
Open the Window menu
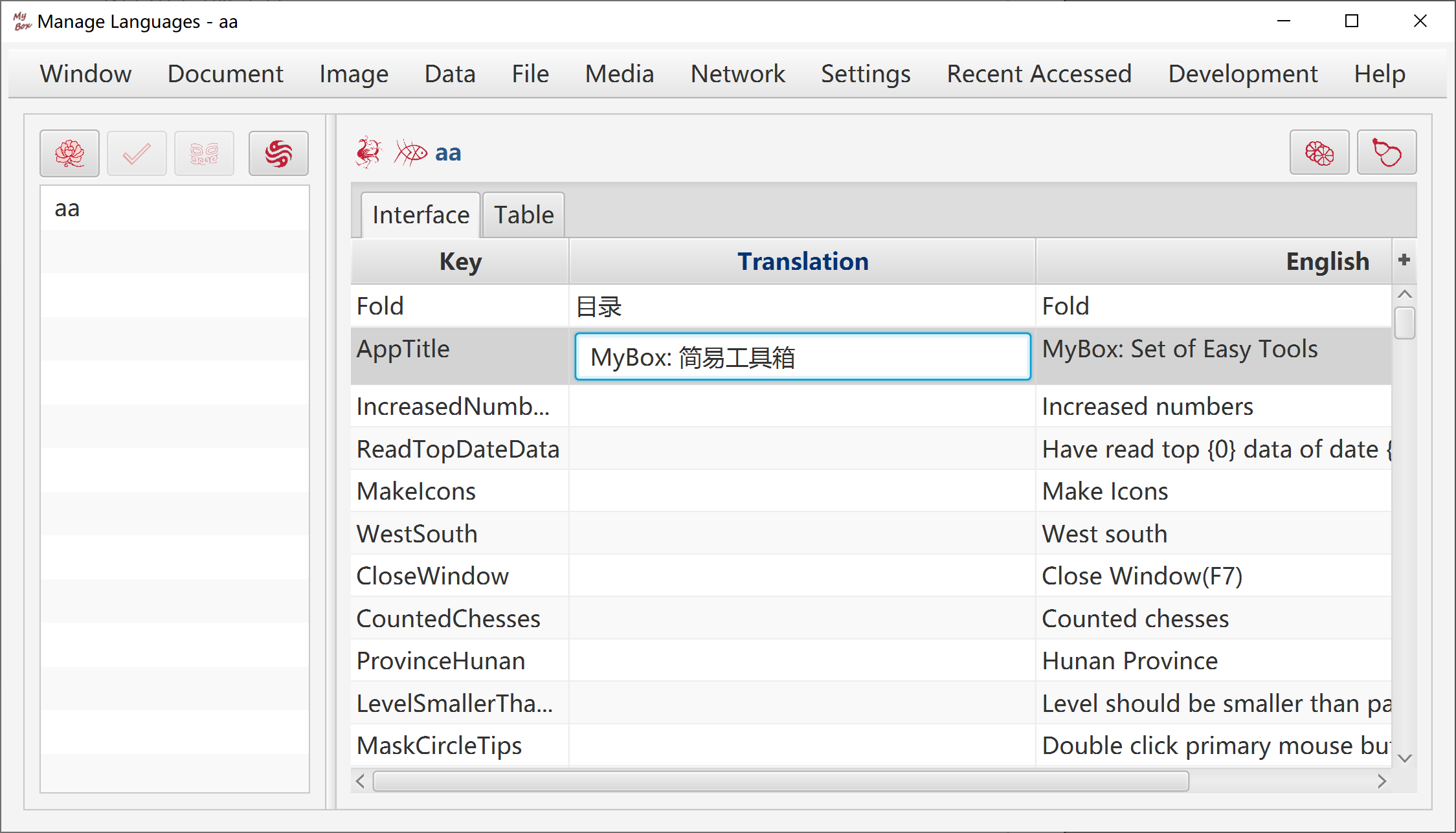tap(85, 74)
